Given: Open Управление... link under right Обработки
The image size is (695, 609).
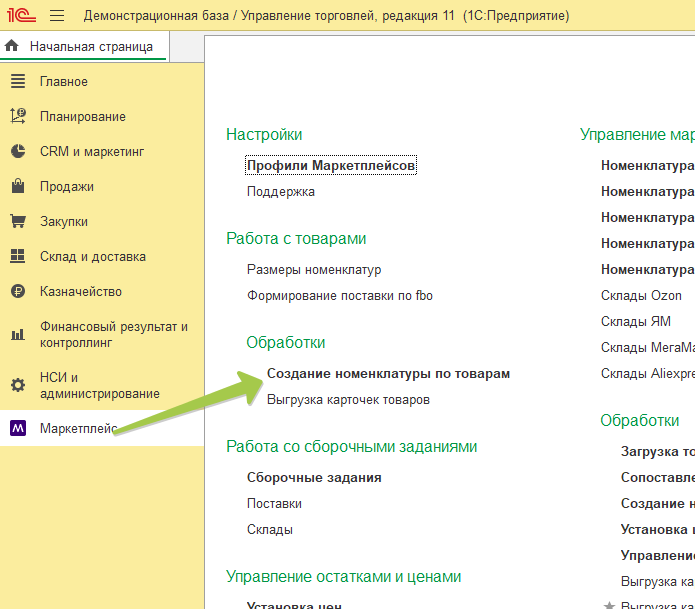Looking at the screenshot, I should [658, 556].
